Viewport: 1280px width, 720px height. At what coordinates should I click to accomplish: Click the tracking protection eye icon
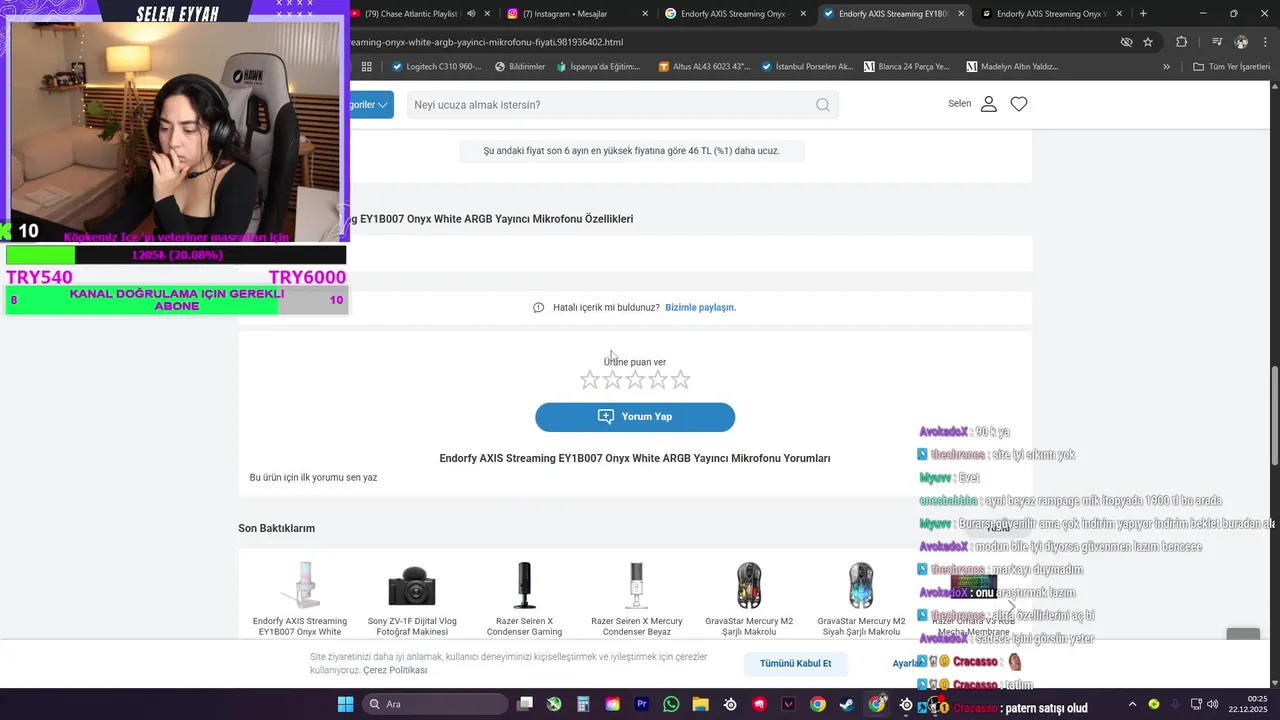(1126, 42)
